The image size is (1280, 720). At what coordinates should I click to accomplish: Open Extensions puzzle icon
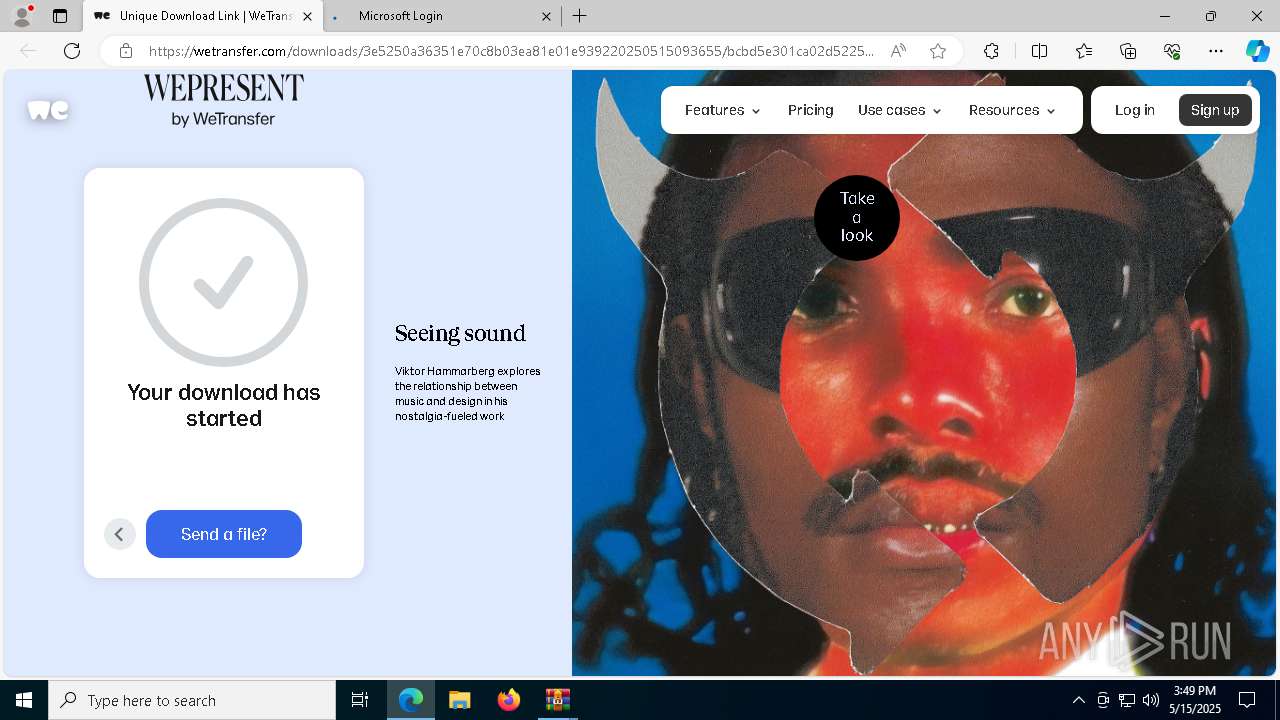pyautogui.click(x=991, y=51)
